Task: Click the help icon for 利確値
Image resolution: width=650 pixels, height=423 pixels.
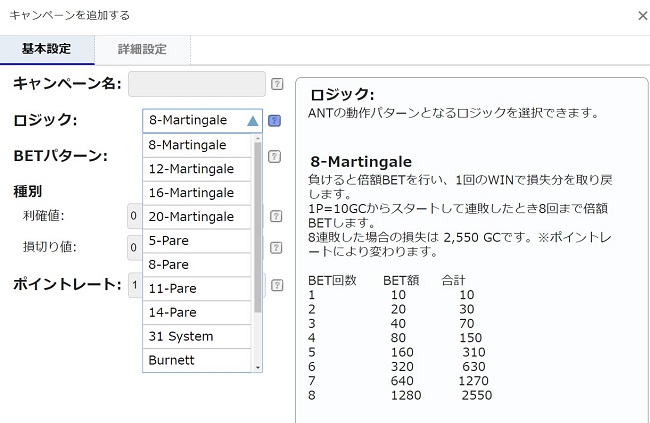Action: [275, 215]
